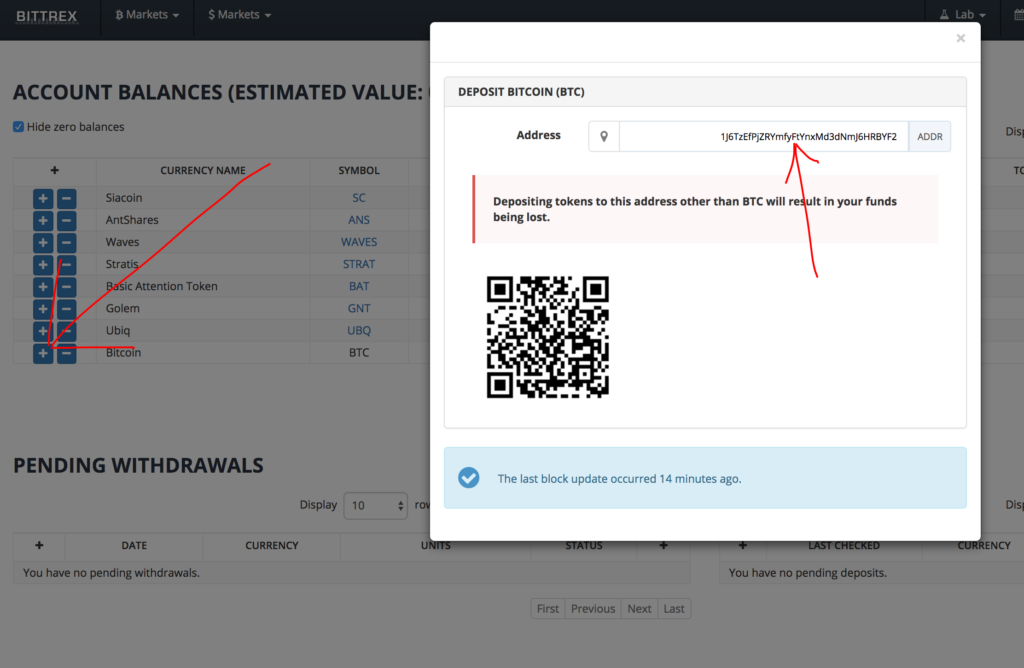The height and width of the screenshot is (668, 1024).
Task: Click the Siacoin currency name
Action: click(123, 198)
